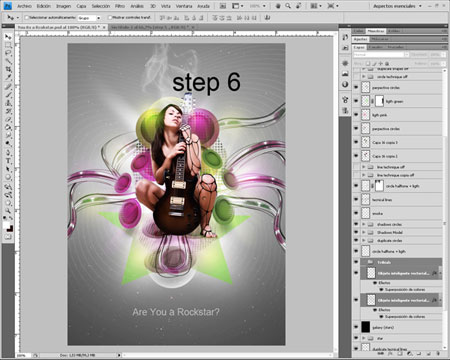Open the Archivo menu
The width and height of the screenshot is (450, 360).
coord(24,6)
